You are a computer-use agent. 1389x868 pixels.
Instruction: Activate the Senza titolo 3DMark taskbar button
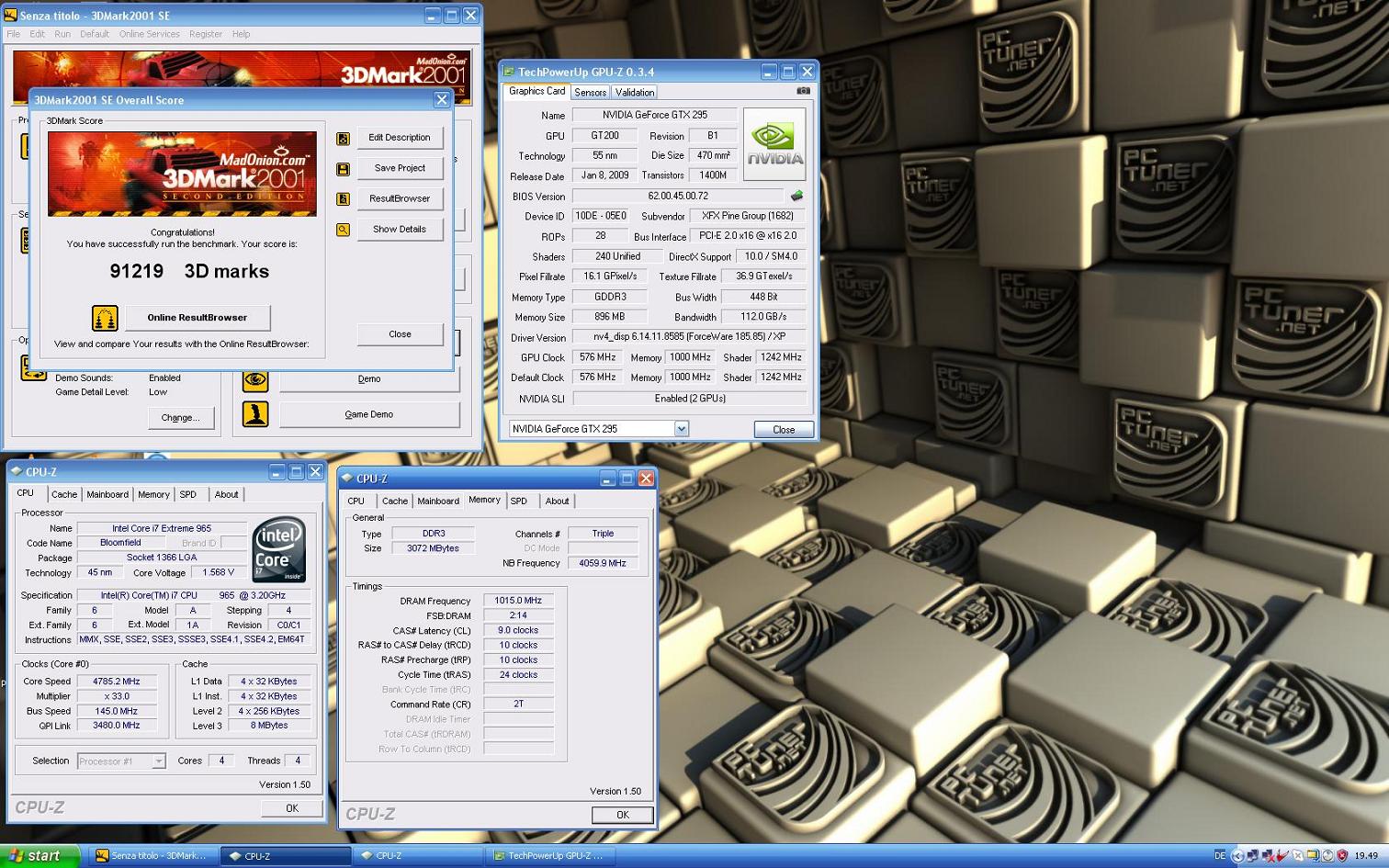point(154,856)
